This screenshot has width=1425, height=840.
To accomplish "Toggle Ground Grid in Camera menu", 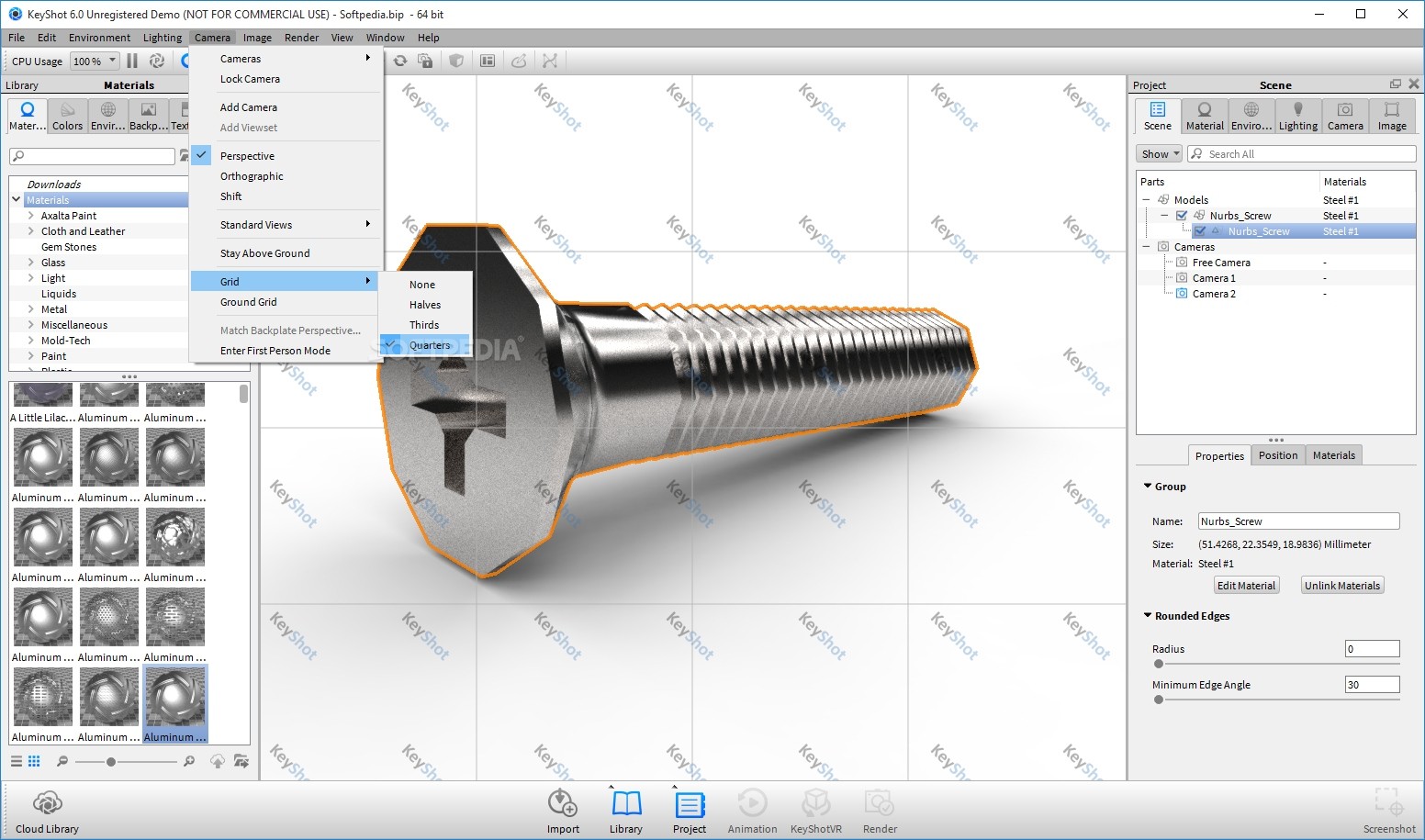I will (248, 302).
